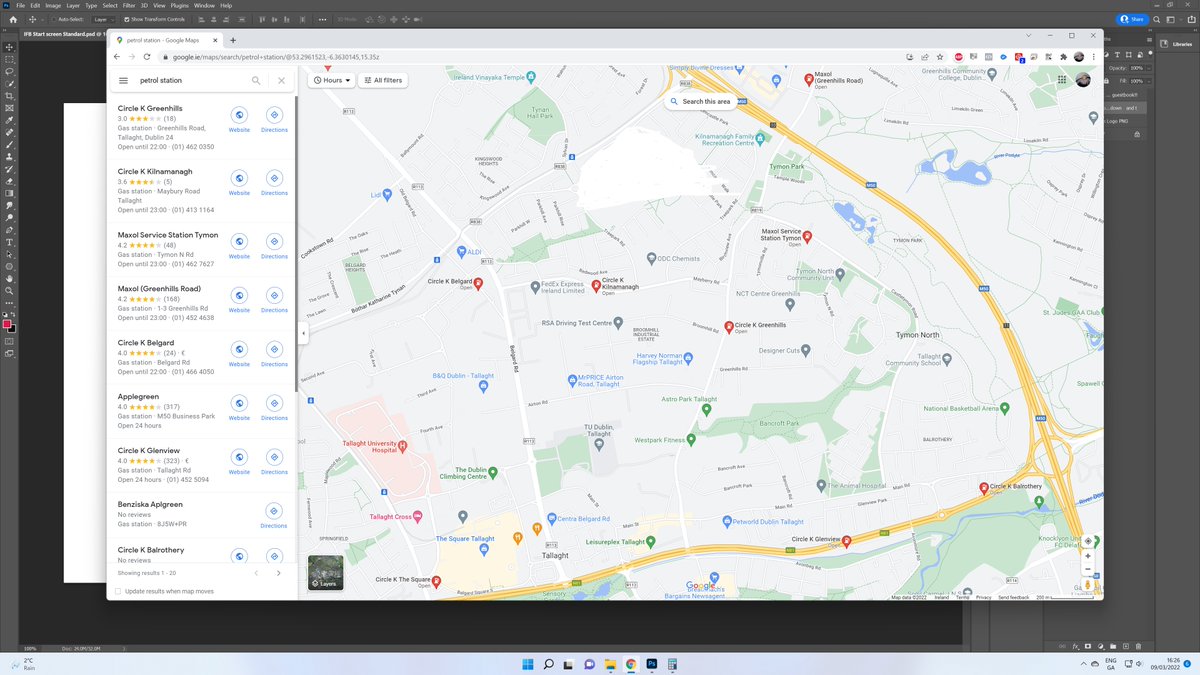Toggle Auto-Select checkbox in Photoshop options
Viewport: 1200px width, 675px height.
tap(54, 19)
